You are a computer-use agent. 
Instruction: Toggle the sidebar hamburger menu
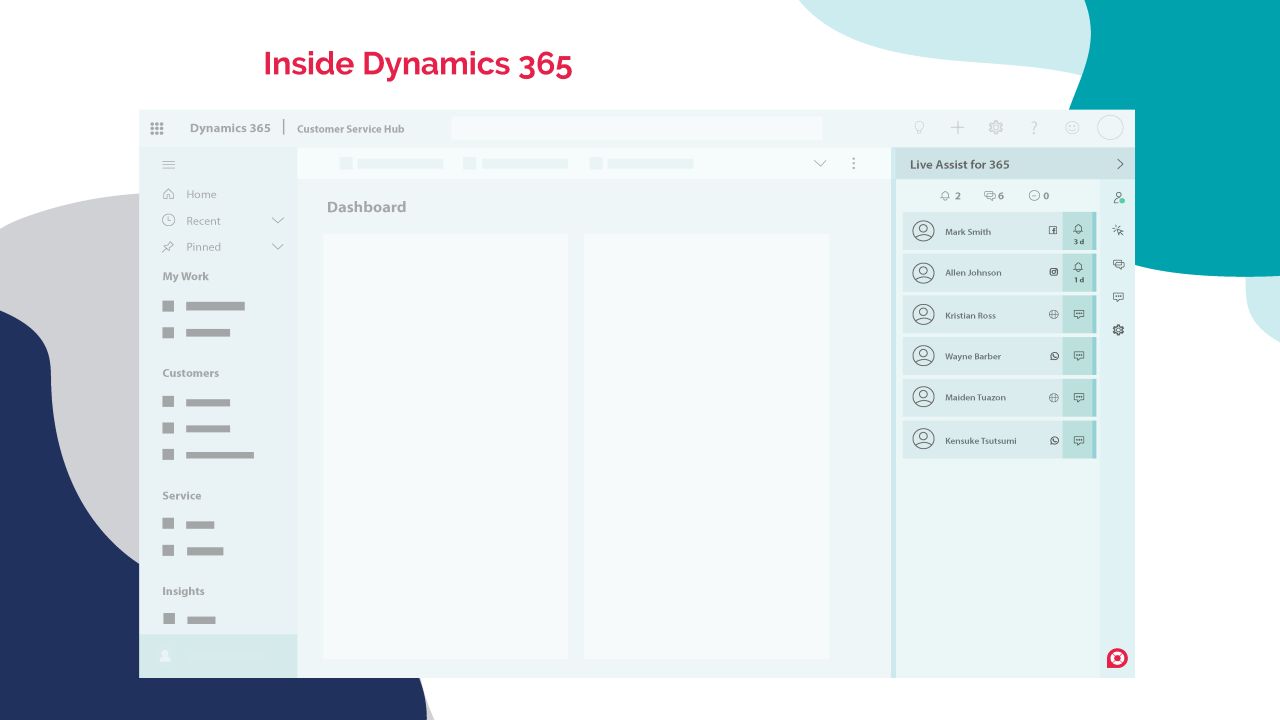(x=169, y=164)
